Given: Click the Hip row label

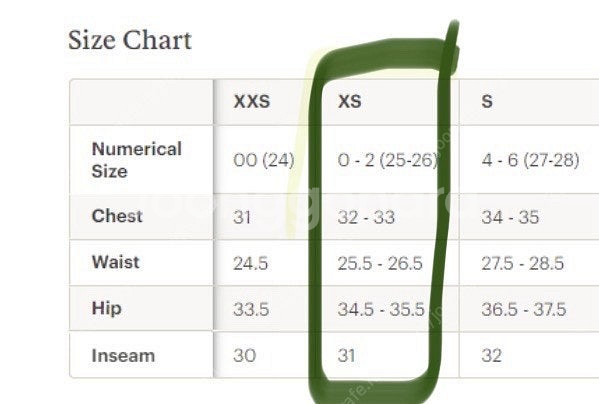Looking at the screenshot, I should (107, 309).
